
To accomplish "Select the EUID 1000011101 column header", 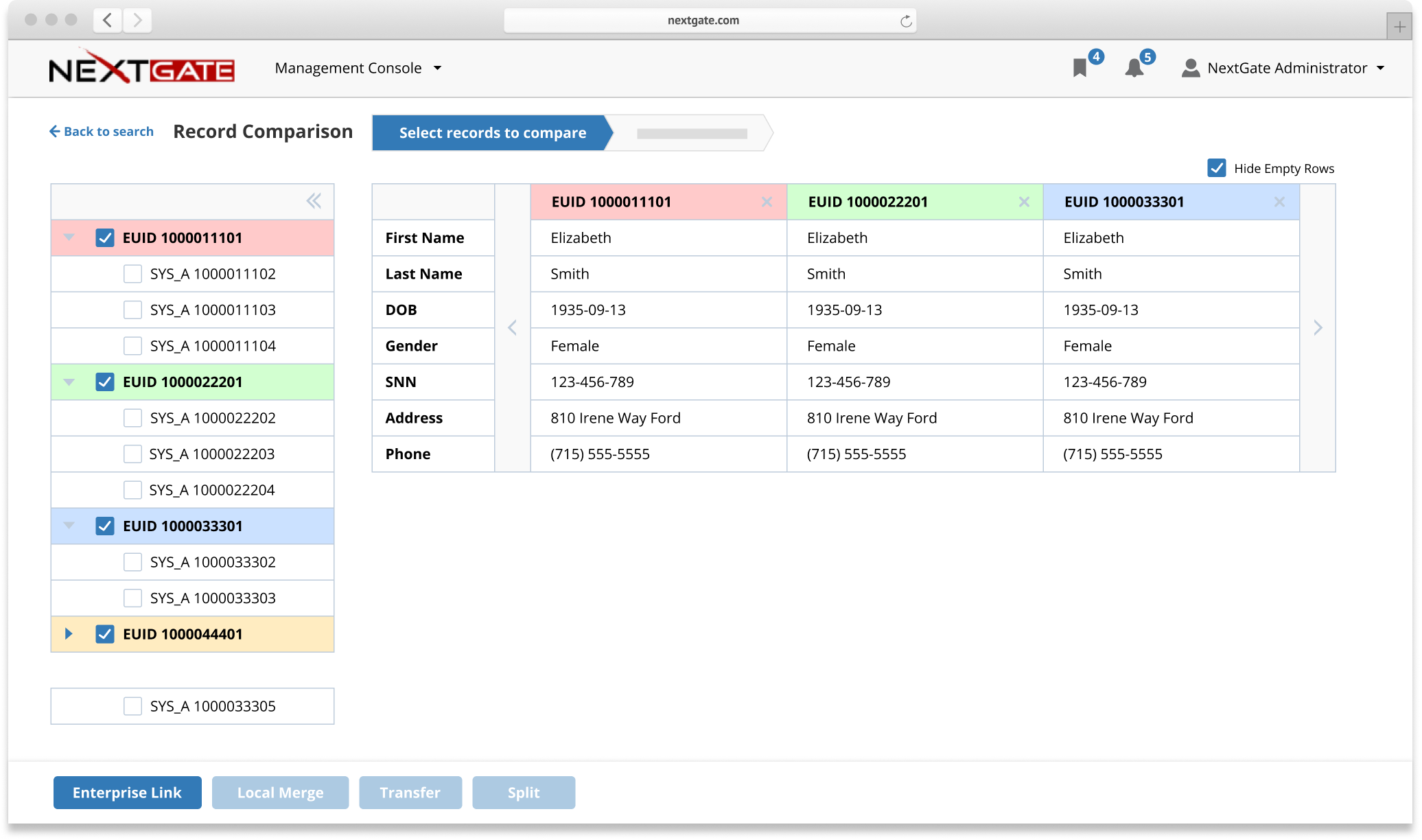I will point(658,202).
